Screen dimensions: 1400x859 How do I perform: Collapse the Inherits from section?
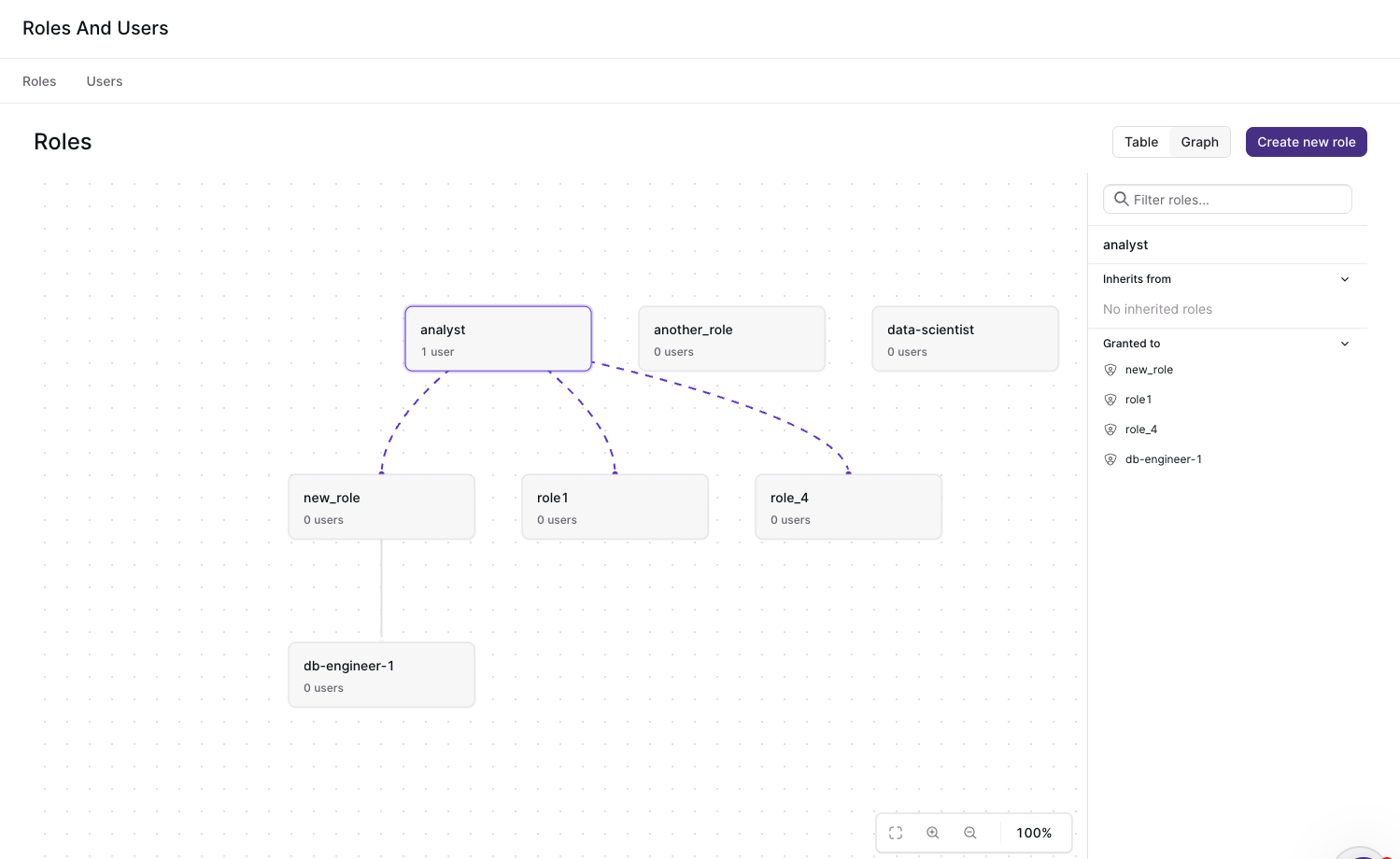pyautogui.click(x=1344, y=278)
